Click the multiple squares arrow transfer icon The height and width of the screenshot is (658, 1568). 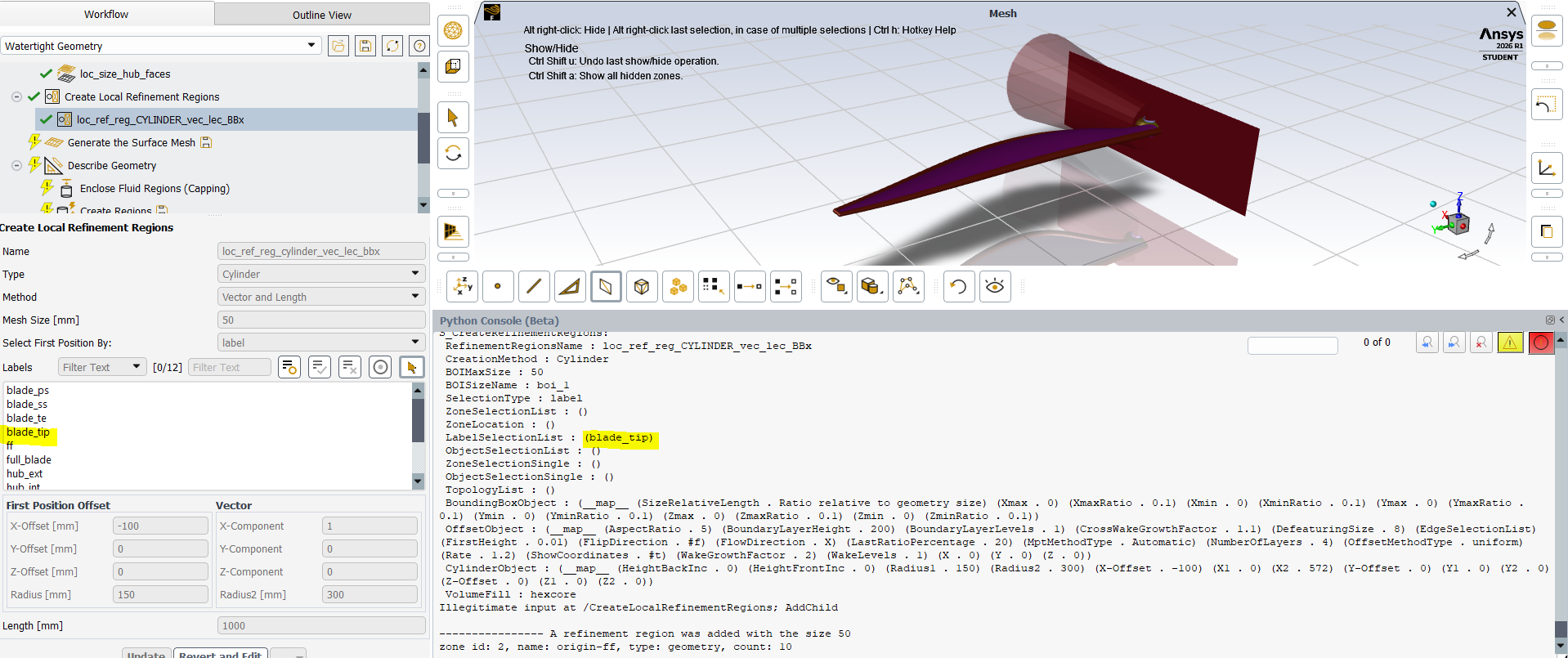coord(786,287)
